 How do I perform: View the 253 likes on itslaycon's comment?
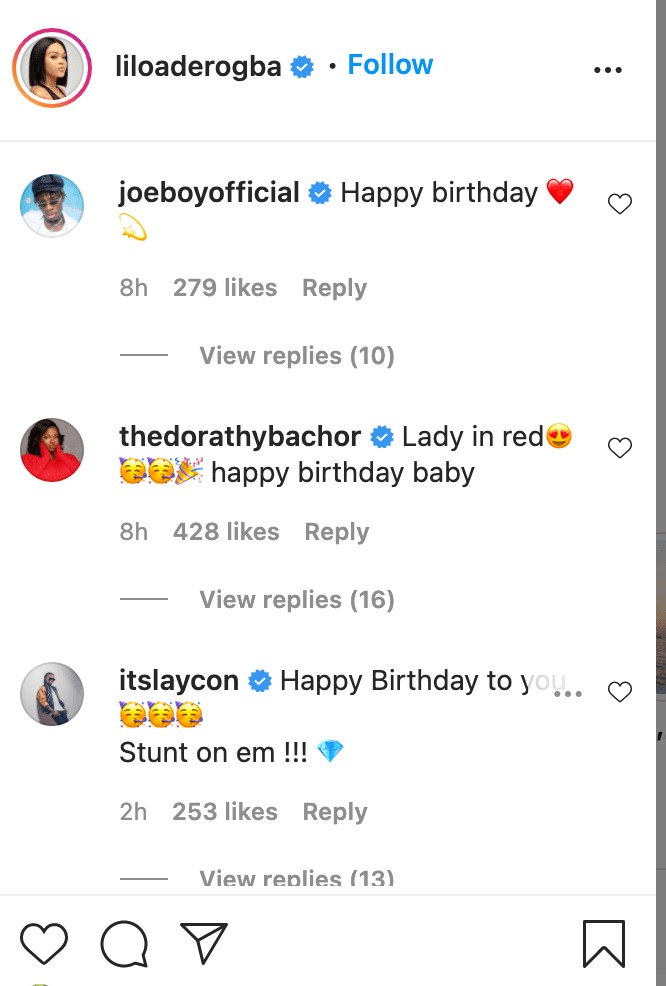pyautogui.click(x=225, y=812)
